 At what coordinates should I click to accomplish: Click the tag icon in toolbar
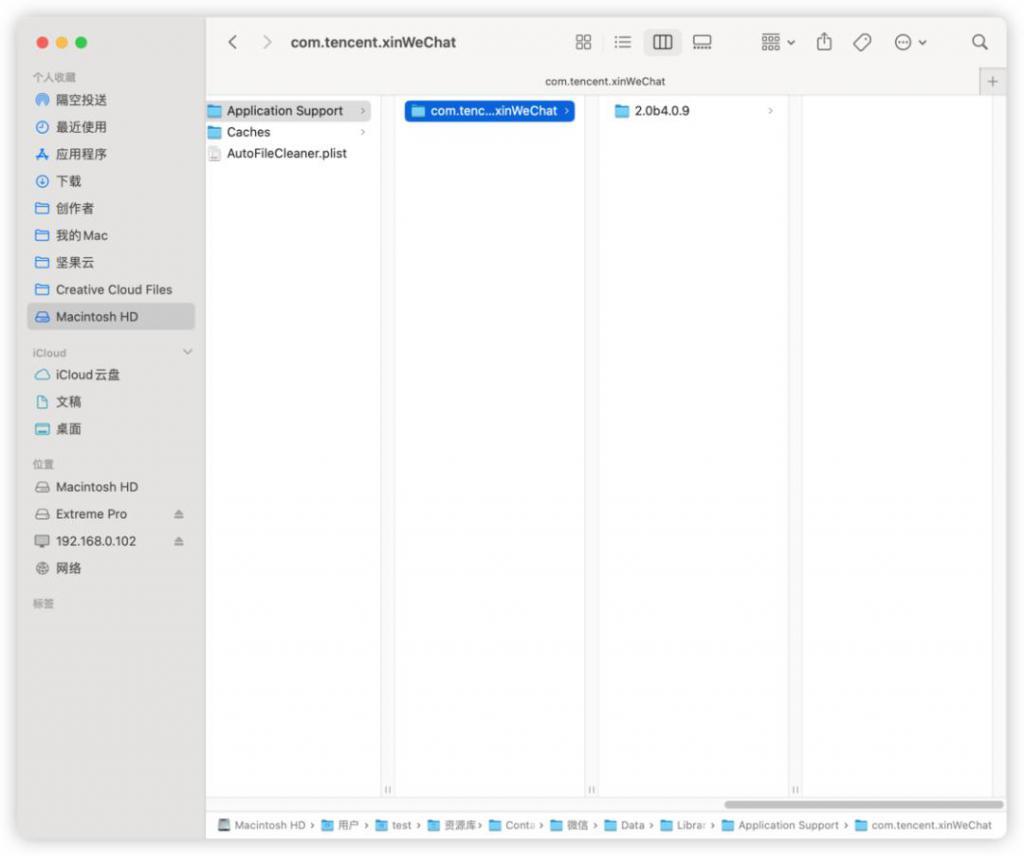862,42
